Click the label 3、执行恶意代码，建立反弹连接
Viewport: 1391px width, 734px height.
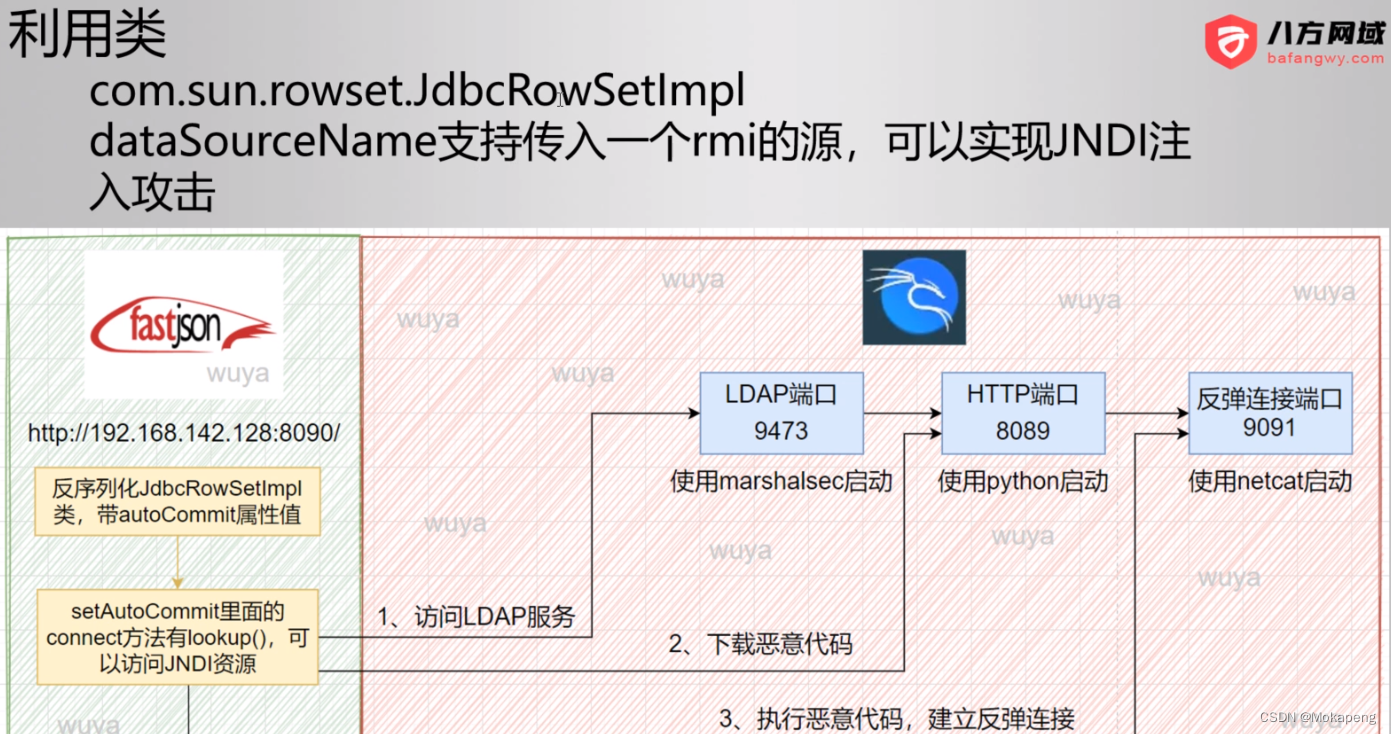tap(897, 718)
